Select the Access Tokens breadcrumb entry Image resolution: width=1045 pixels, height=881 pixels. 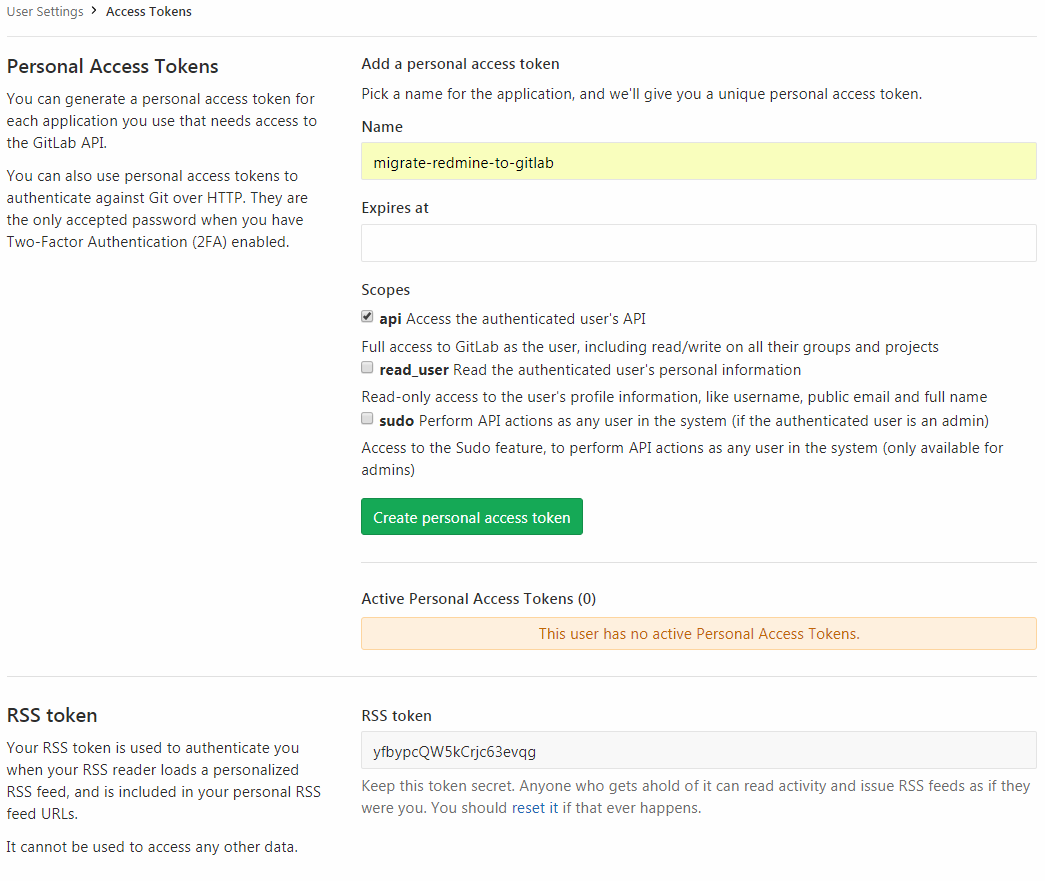click(x=148, y=11)
